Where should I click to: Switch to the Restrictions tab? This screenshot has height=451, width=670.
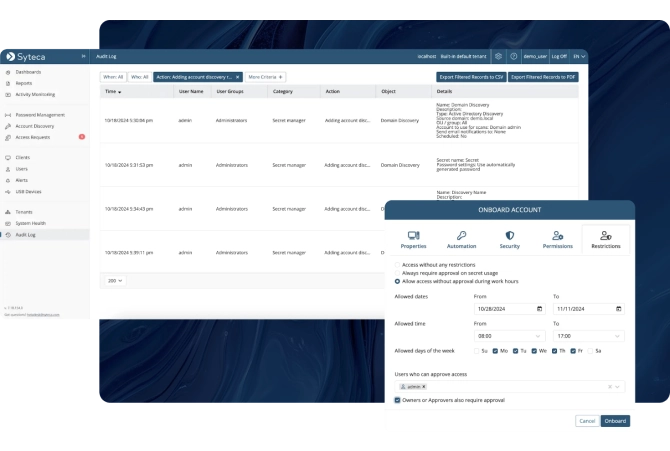[606, 240]
